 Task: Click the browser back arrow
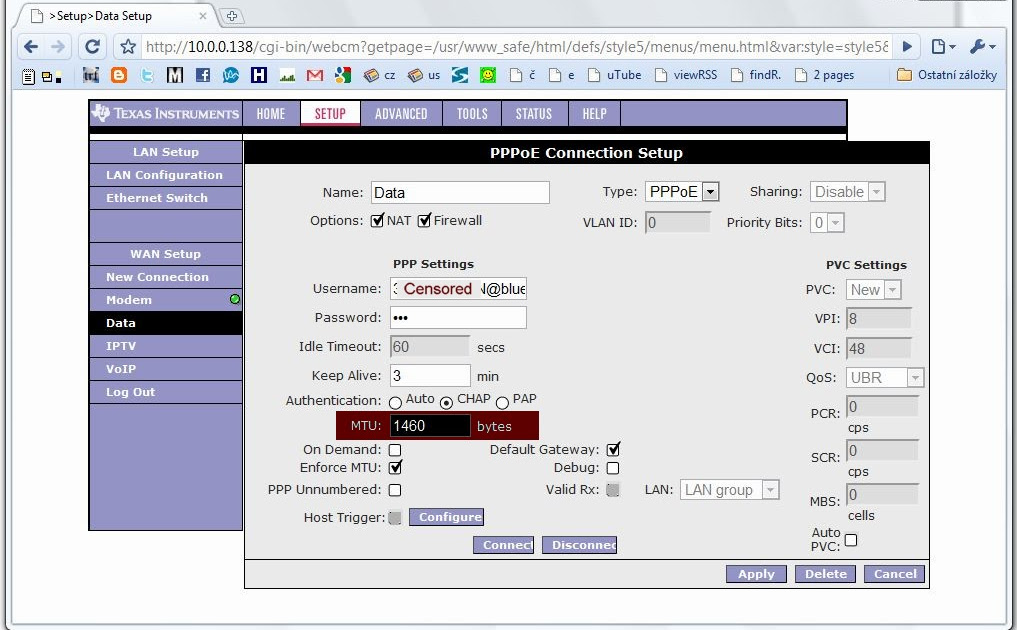click(31, 47)
